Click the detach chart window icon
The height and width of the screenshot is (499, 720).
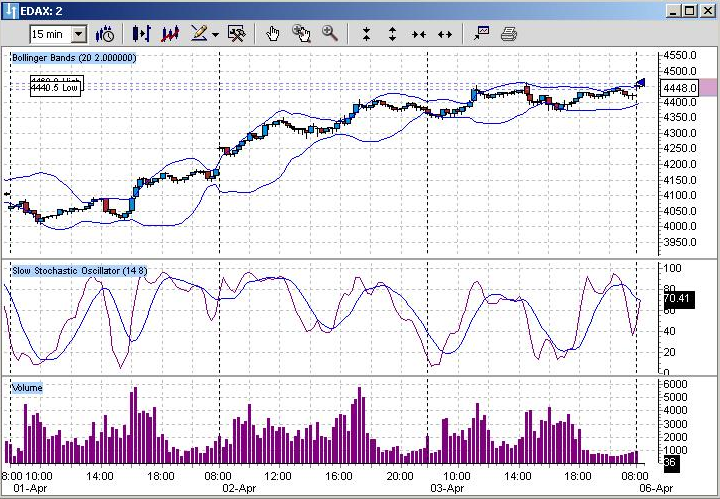481,34
